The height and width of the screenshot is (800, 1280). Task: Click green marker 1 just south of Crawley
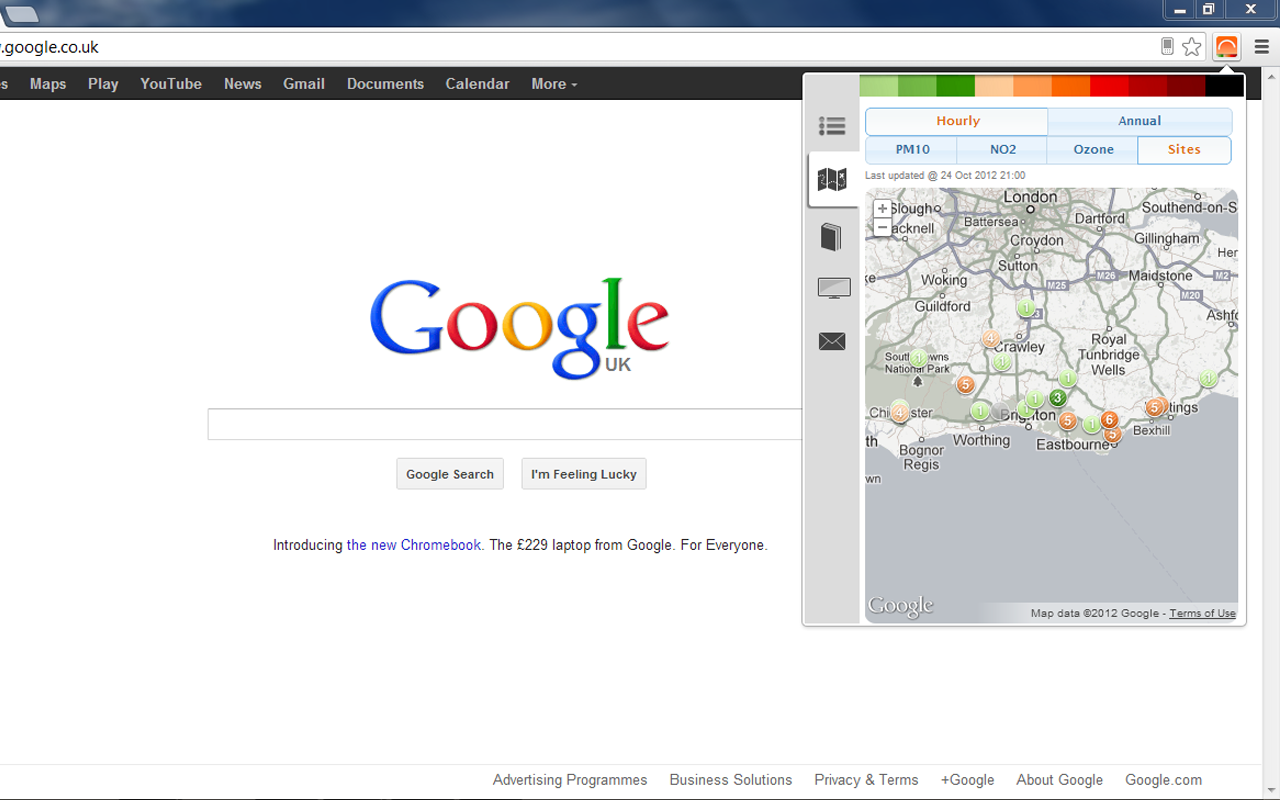pyautogui.click(x=1002, y=362)
